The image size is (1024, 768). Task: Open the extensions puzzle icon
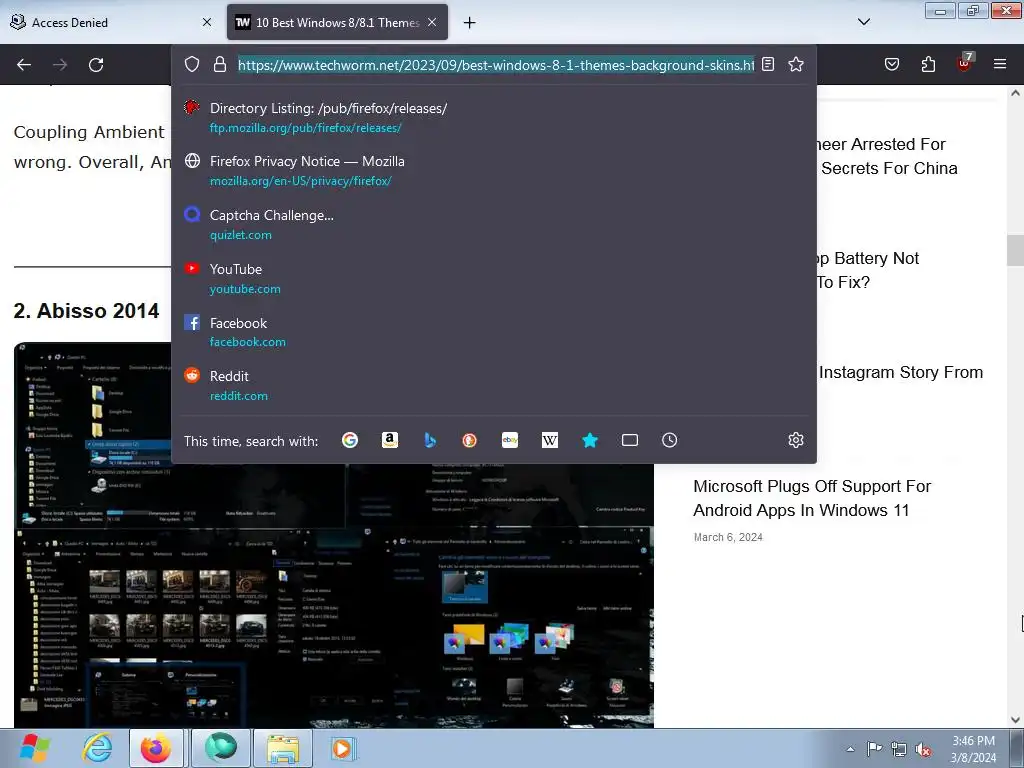[928, 64]
